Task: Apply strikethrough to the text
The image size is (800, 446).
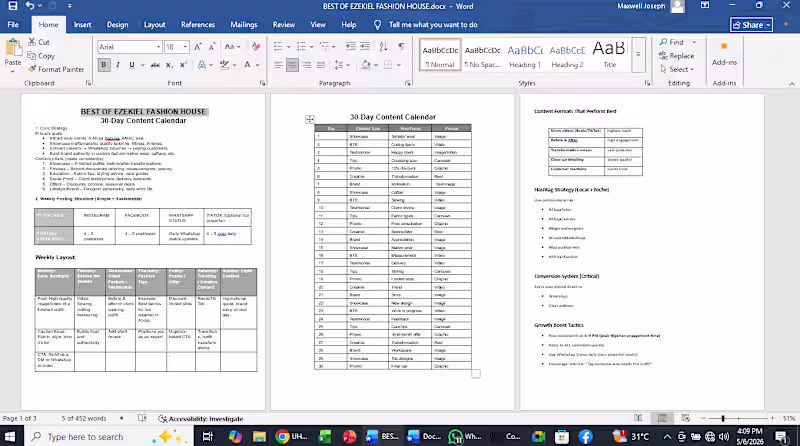Action: pyautogui.click(x=155, y=65)
